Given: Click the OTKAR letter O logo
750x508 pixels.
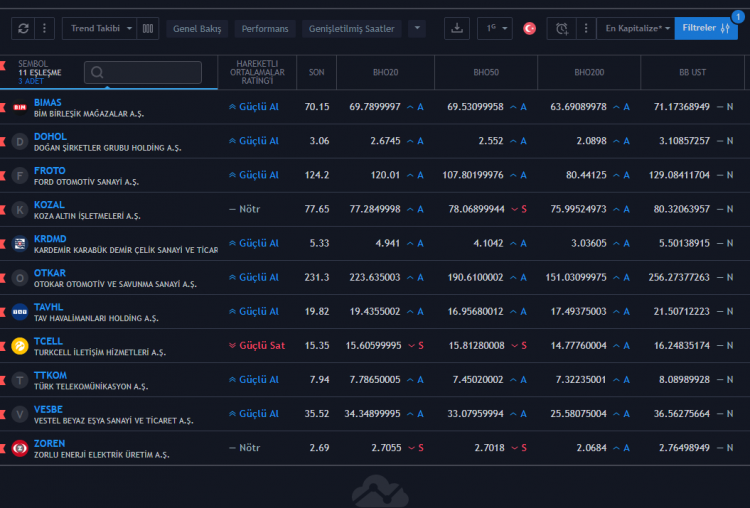Looking at the screenshot, I should (x=20, y=278).
